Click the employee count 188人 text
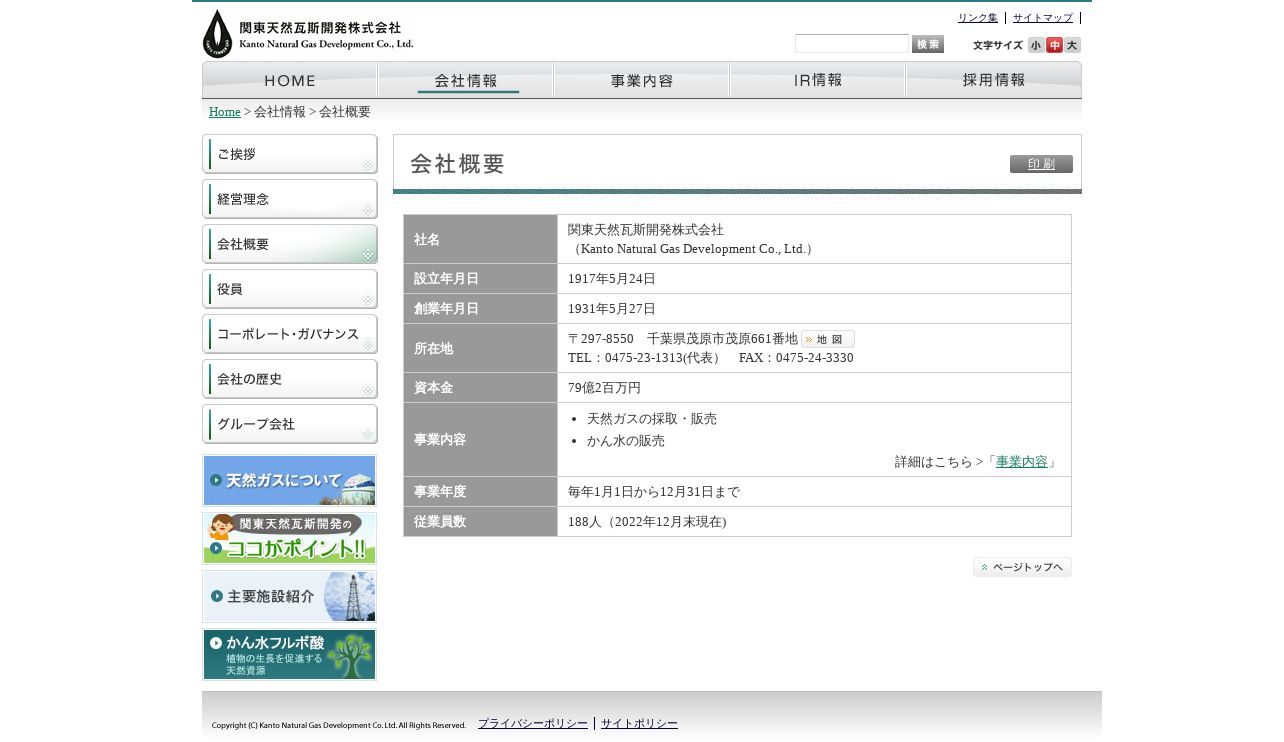This screenshot has width=1284, height=742. click(x=647, y=522)
